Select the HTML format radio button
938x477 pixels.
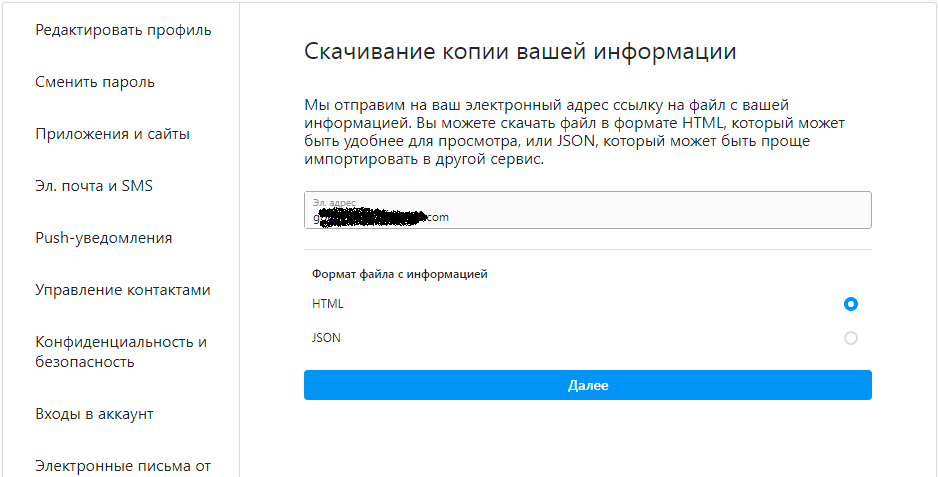click(851, 304)
